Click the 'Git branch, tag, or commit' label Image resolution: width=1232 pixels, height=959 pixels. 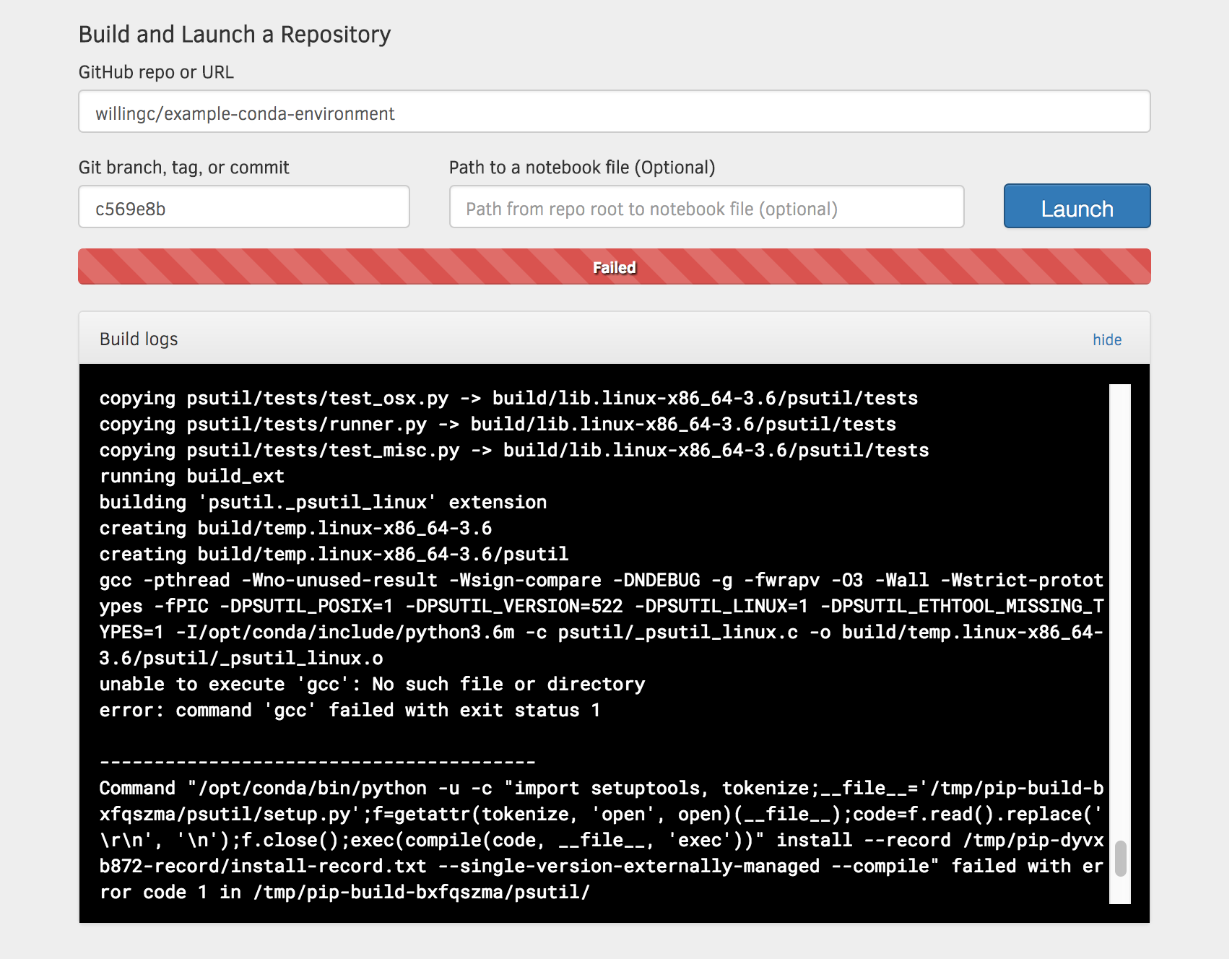(x=184, y=167)
